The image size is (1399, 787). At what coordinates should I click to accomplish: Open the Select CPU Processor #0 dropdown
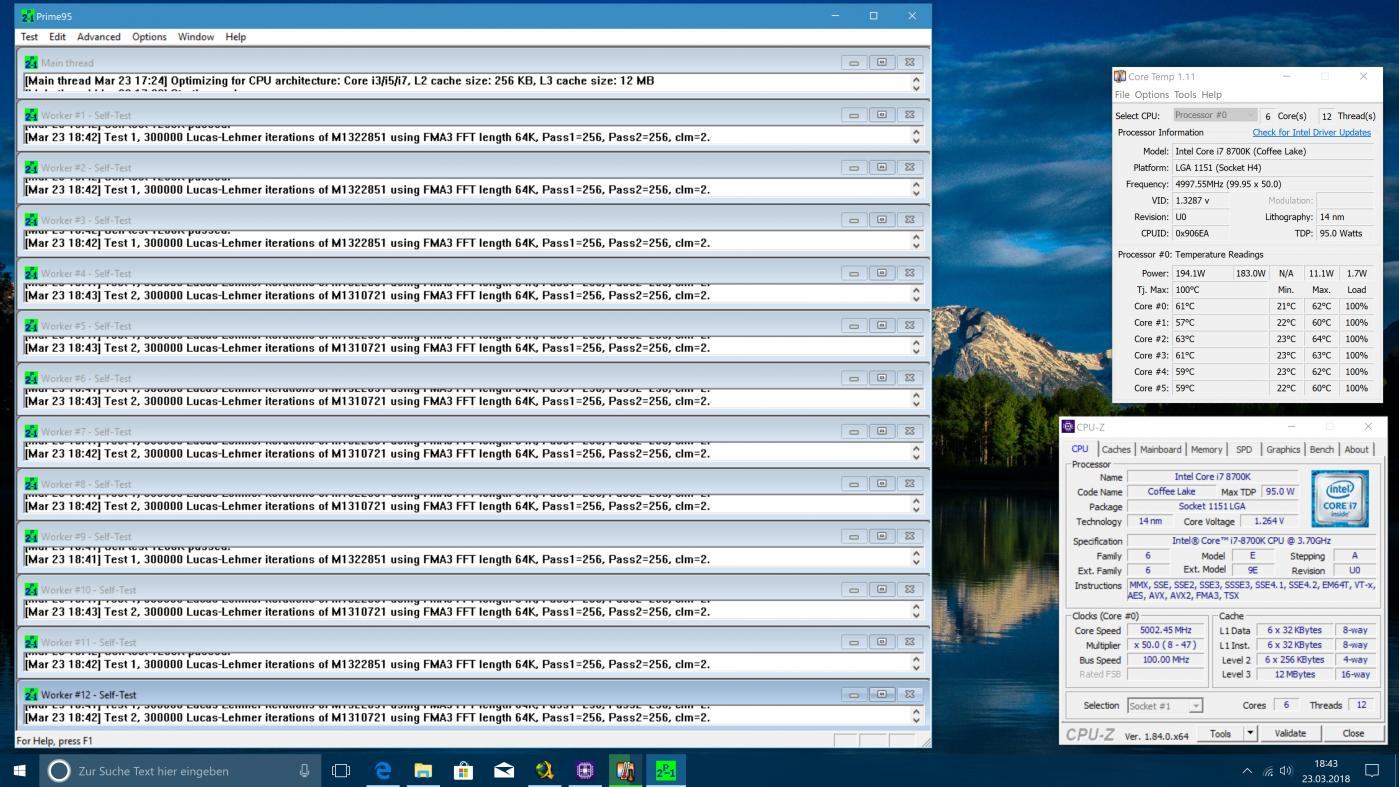click(x=1215, y=115)
